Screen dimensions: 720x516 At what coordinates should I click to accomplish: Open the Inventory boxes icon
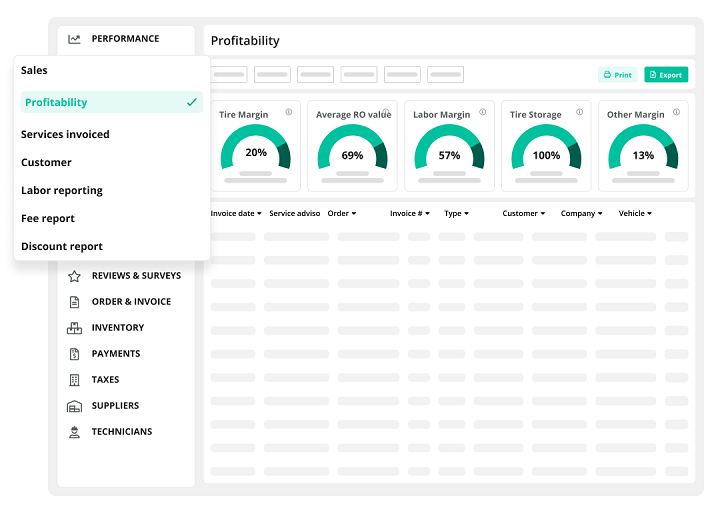point(74,328)
